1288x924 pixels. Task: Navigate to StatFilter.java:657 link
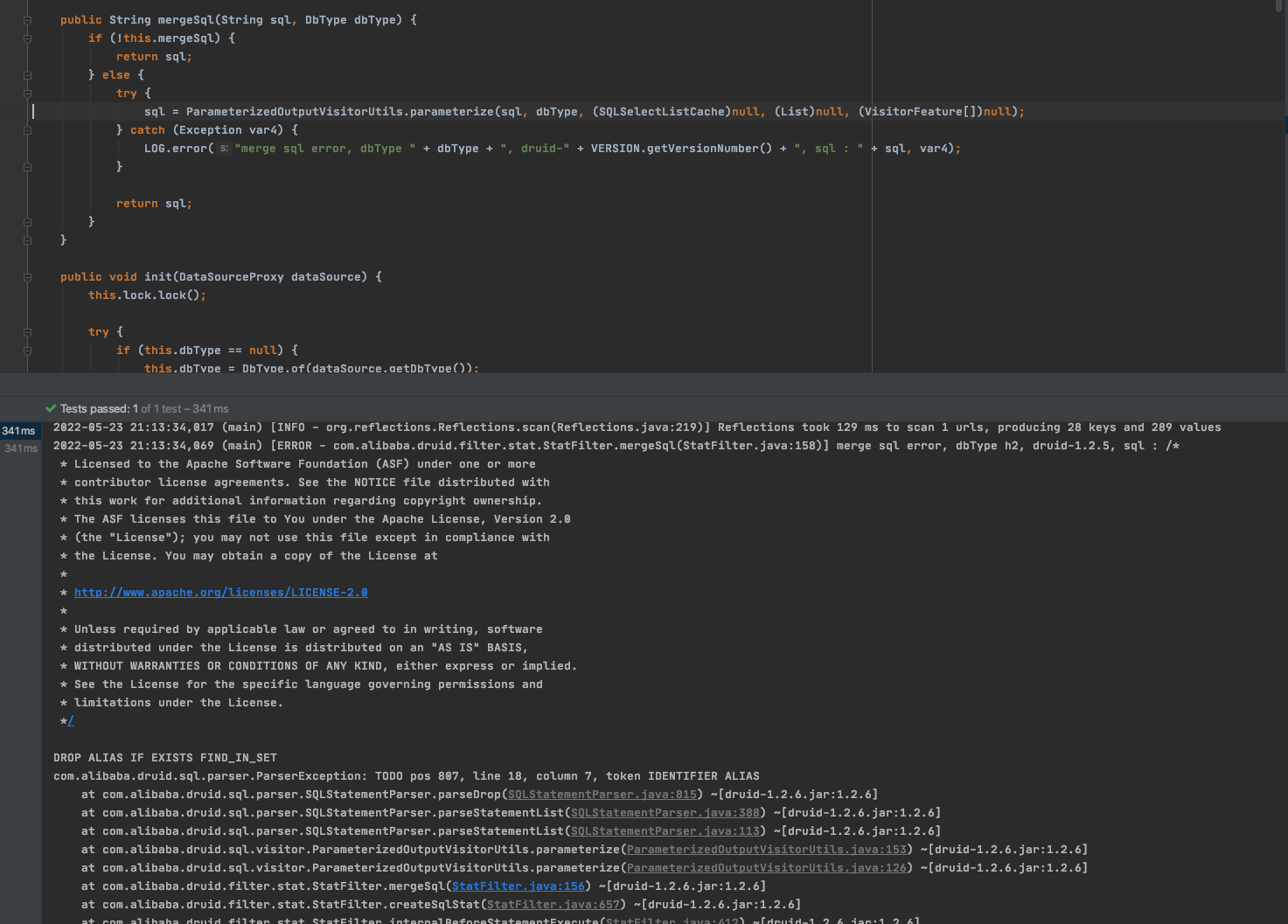coord(553,905)
